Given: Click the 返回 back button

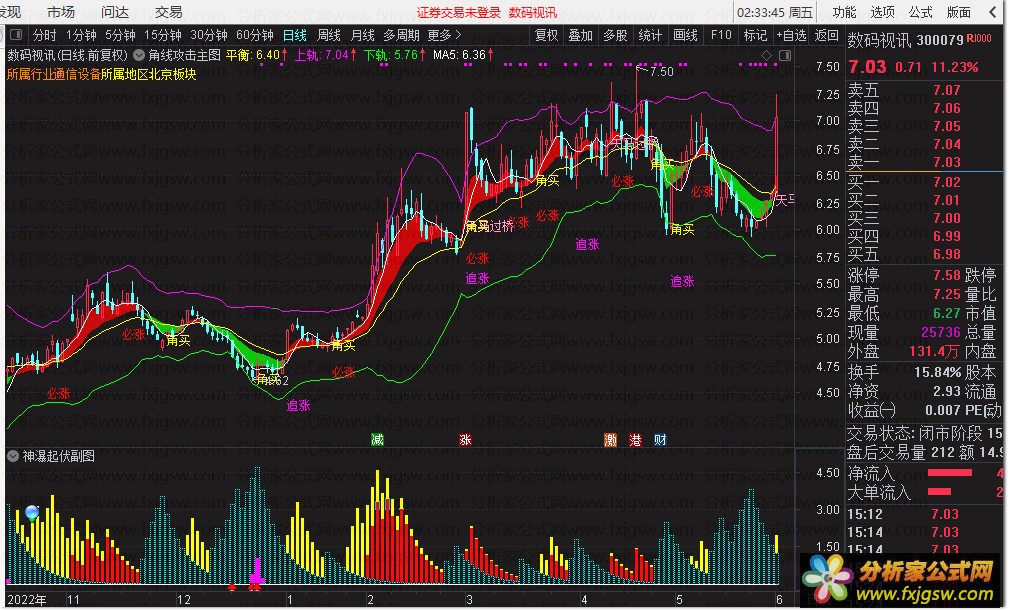Looking at the screenshot, I should point(826,35).
